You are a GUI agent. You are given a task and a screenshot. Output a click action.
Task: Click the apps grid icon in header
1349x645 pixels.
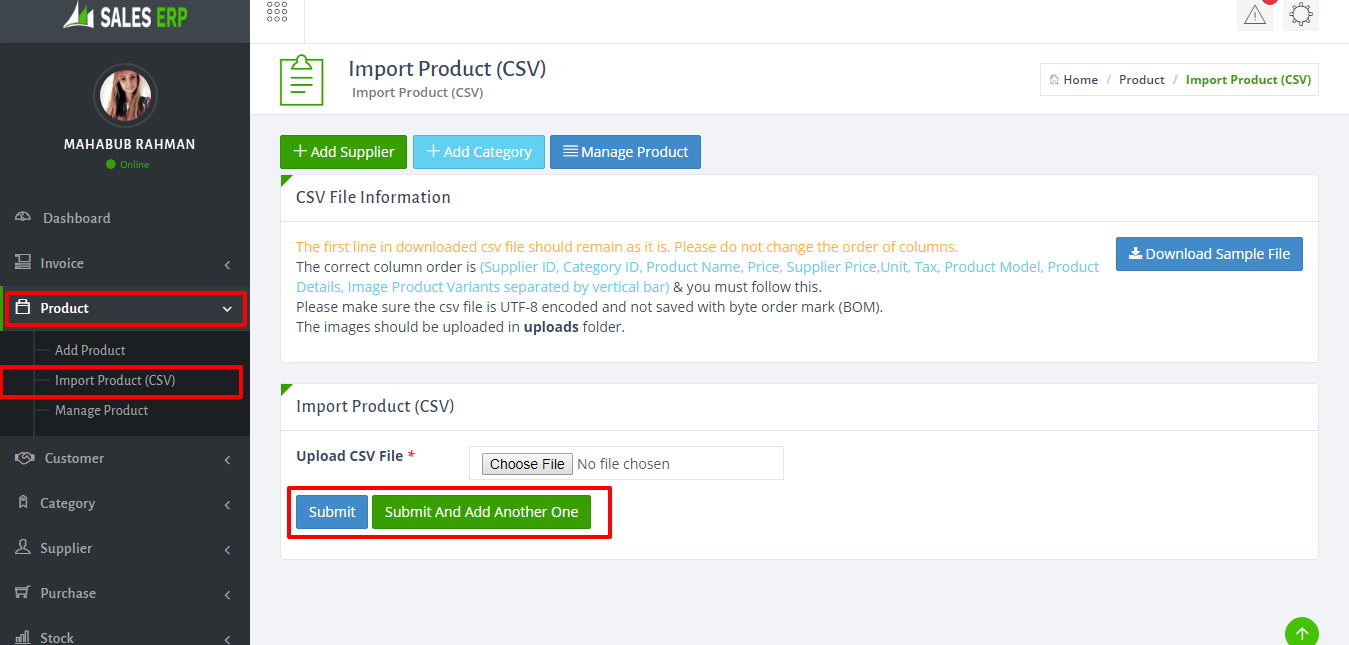coord(277,12)
